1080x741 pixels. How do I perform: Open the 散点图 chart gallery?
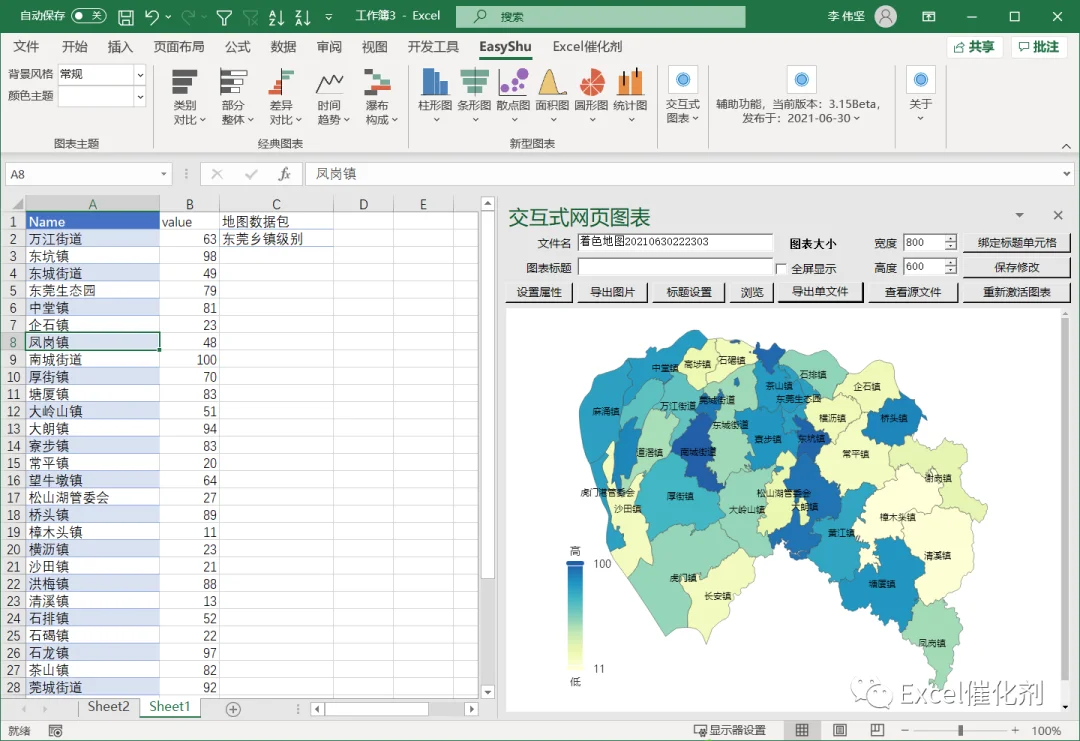tap(514, 96)
